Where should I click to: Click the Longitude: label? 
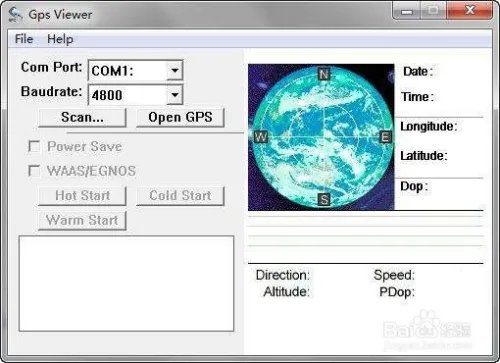coord(429,126)
